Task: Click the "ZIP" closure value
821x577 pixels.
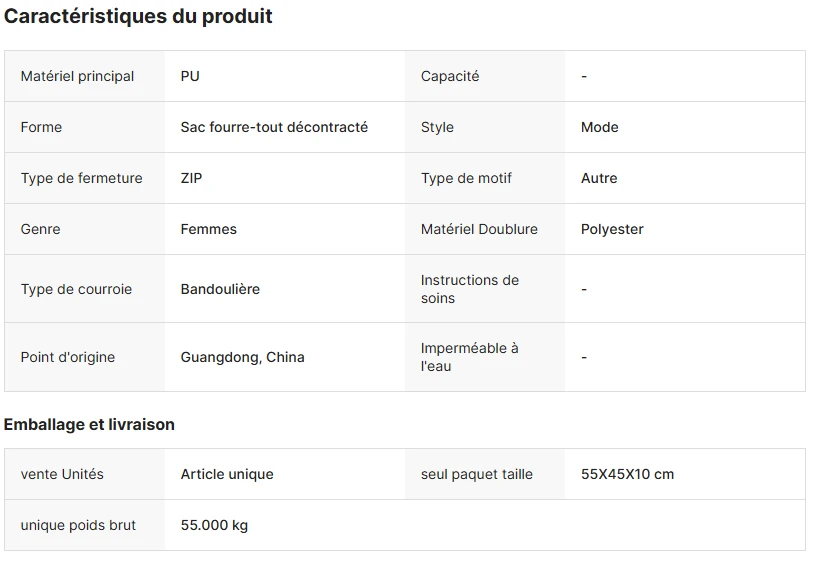Action: click(x=192, y=178)
